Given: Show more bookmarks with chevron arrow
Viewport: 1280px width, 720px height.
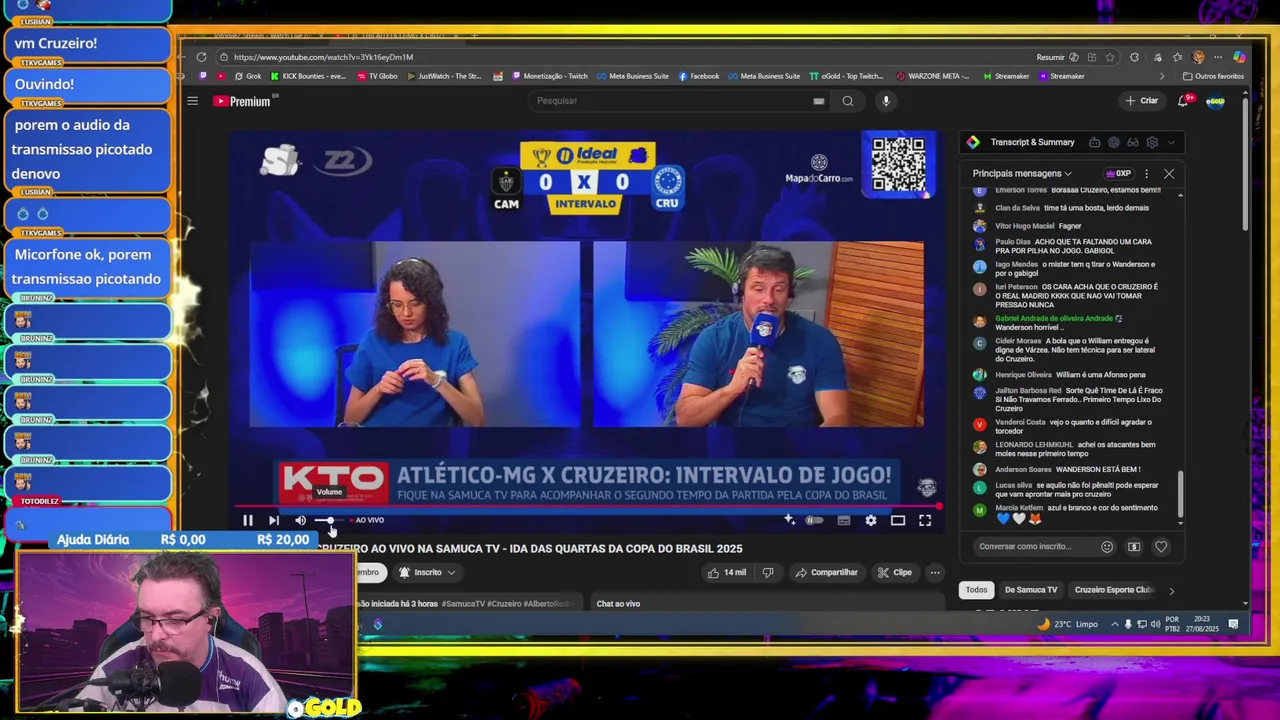Looking at the screenshot, I should [x=1162, y=76].
